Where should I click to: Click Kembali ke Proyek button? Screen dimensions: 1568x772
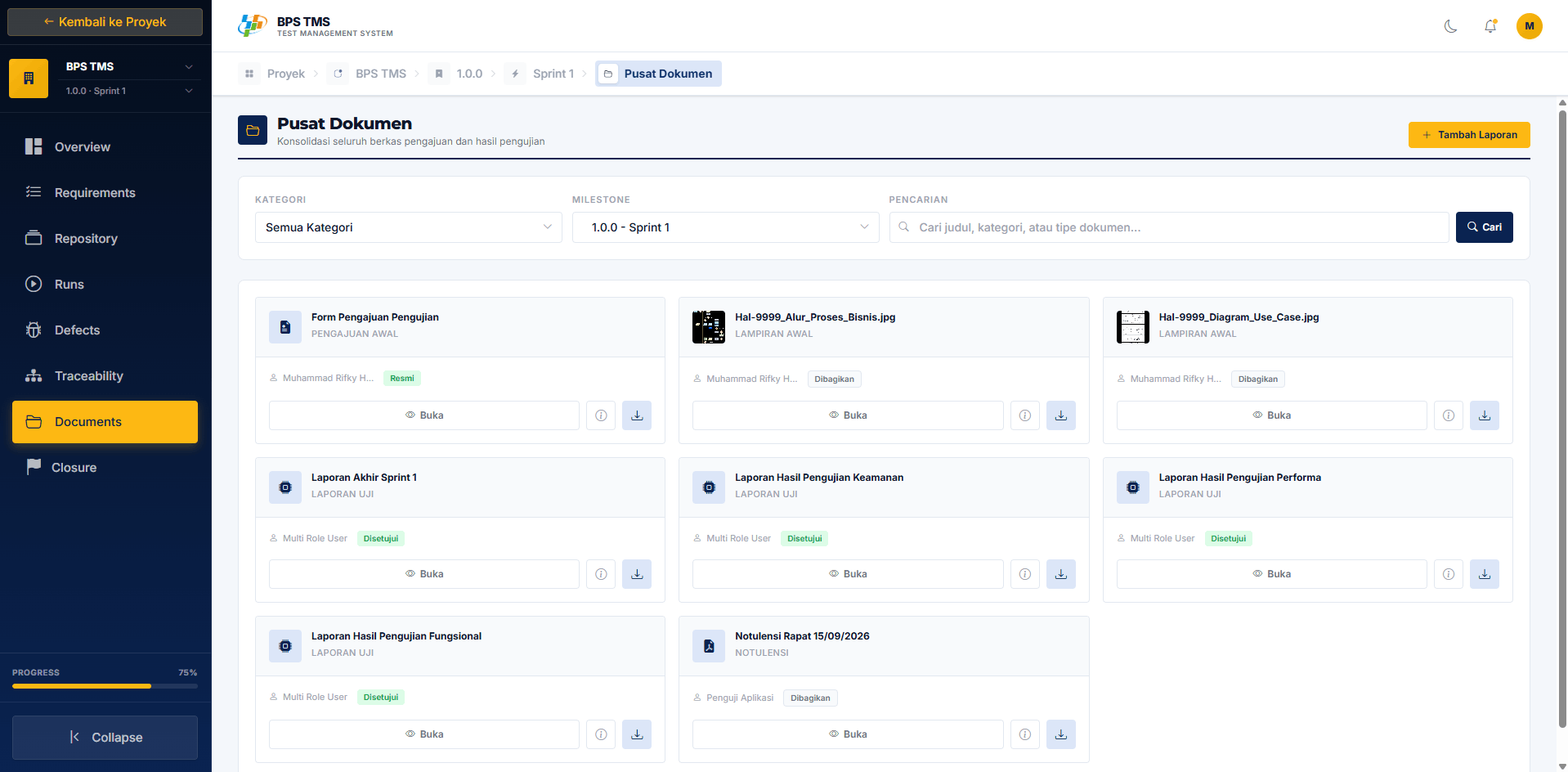click(x=105, y=22)
